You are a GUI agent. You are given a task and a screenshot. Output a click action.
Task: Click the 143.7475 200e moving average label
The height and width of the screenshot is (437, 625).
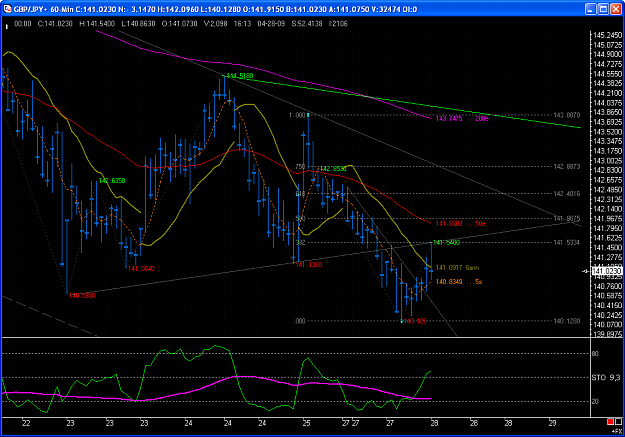click(462, 118)
